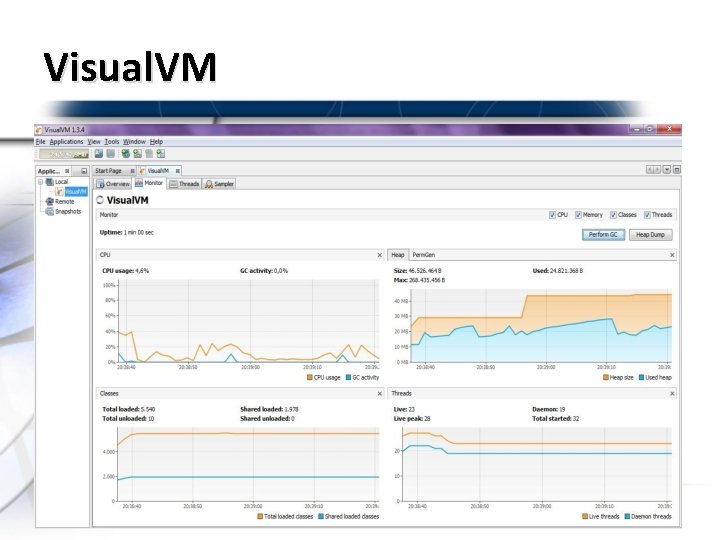Maximize the document window area

pos(676,169)
